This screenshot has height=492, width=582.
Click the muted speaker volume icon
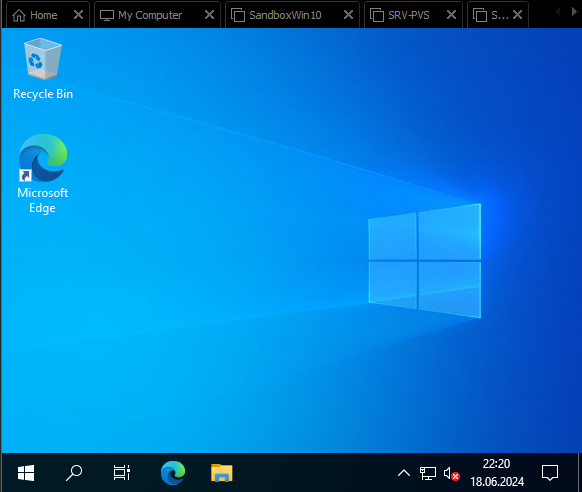coord(451,473)
